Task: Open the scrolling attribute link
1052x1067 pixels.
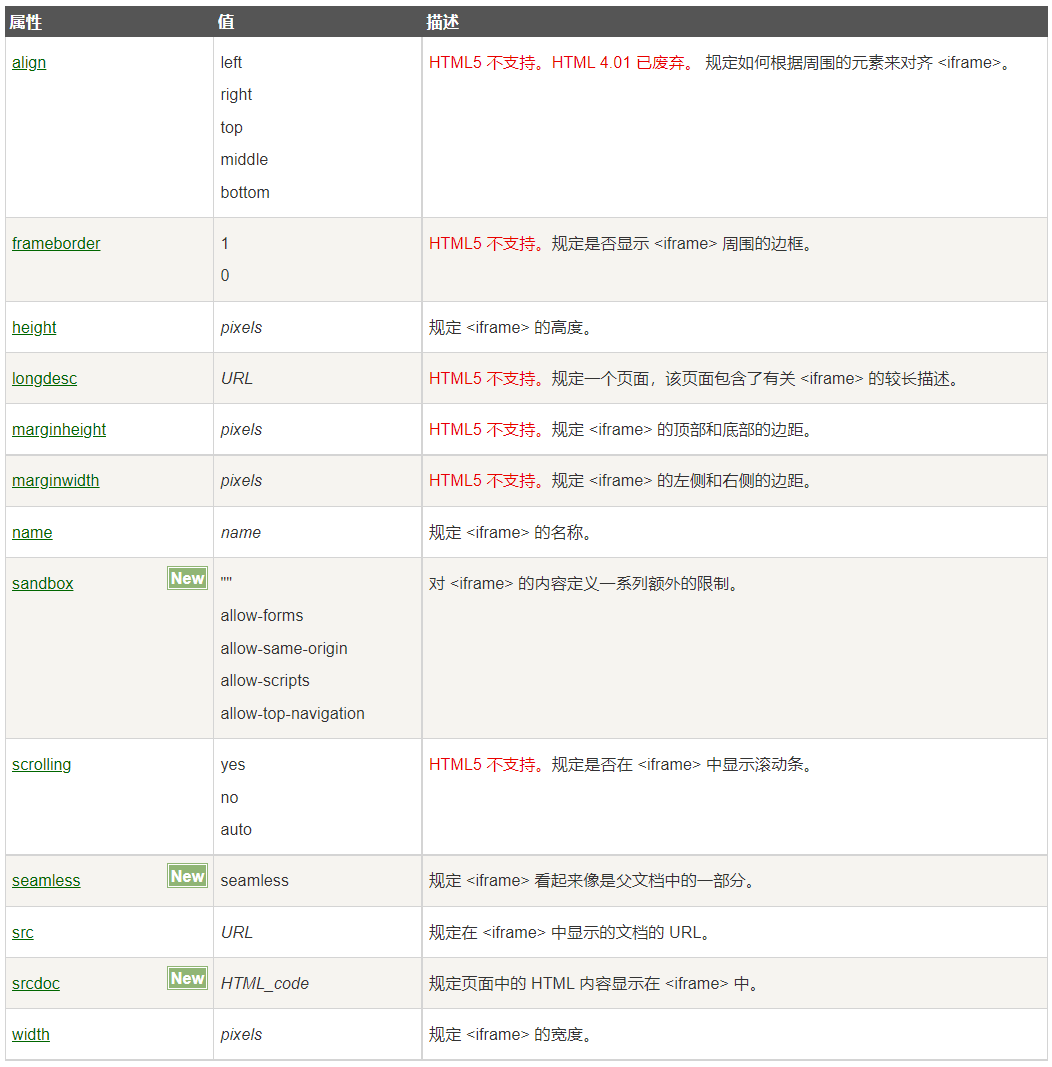Action: pos(41,764)
